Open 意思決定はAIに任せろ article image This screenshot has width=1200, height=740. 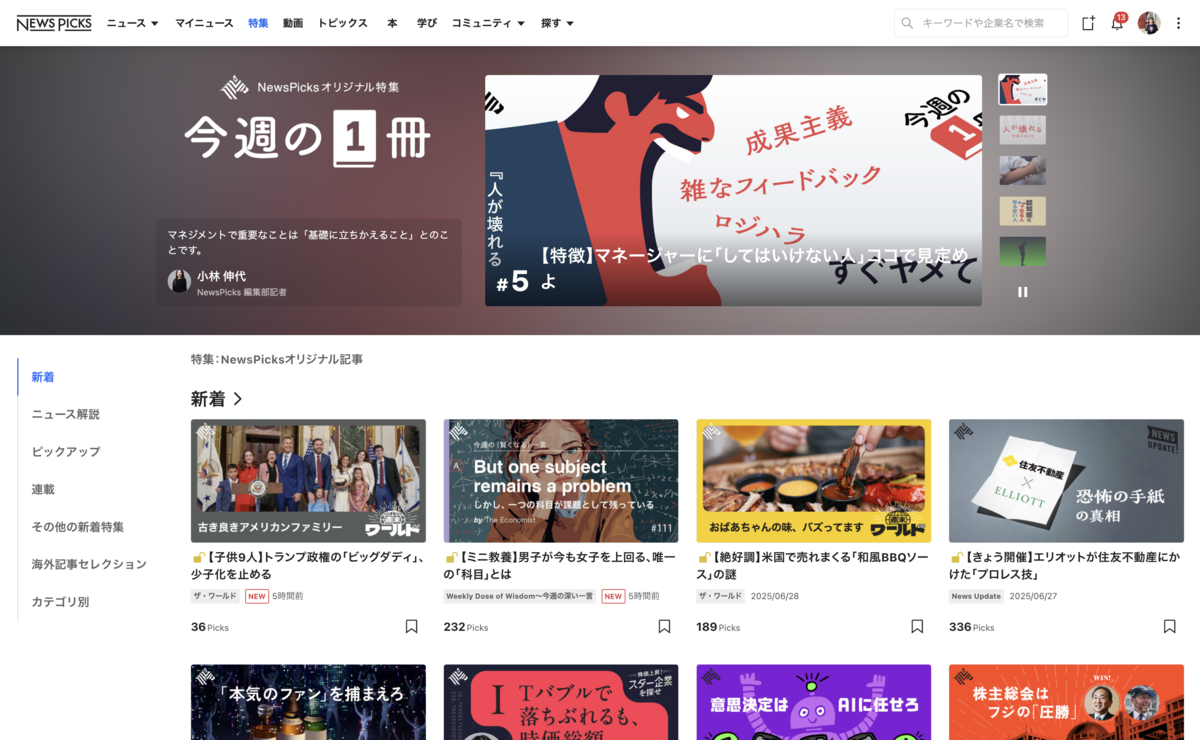[x=814, y=702]
